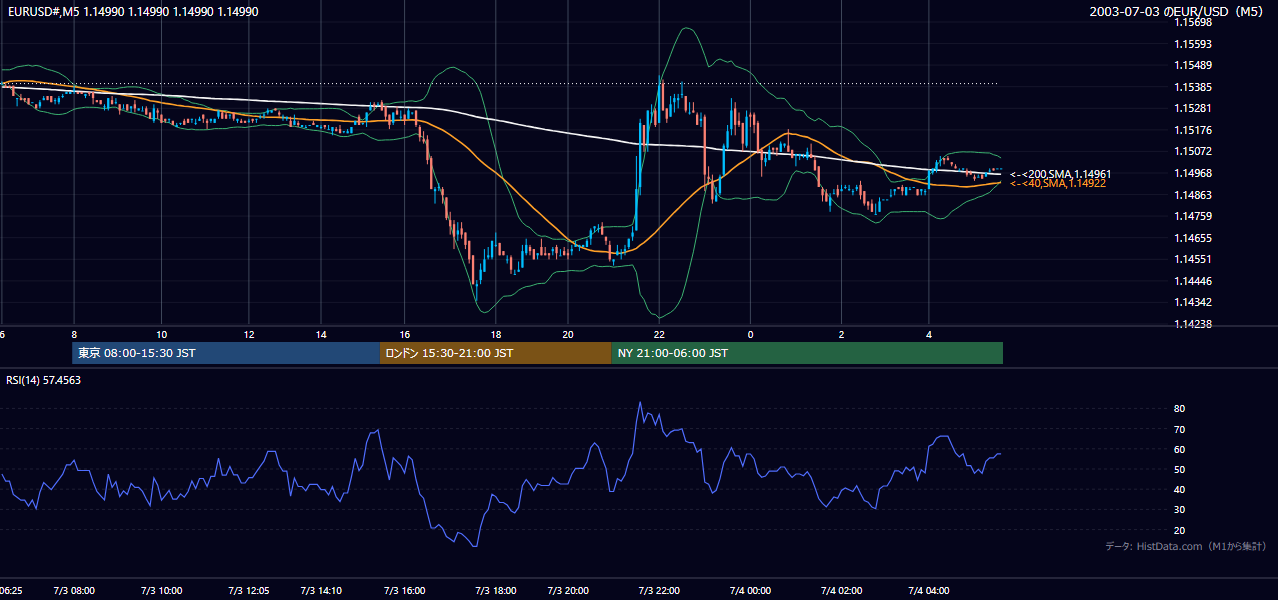Click price scale value 1.15072
The image size is (1278, 600).
click(x=1193, y=151)
